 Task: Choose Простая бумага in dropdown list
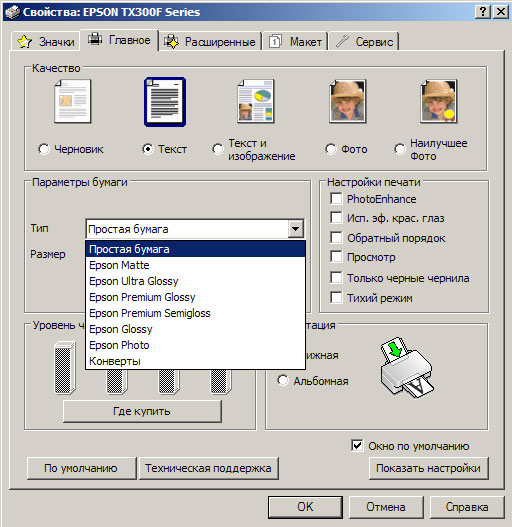[x=196, y=249]
